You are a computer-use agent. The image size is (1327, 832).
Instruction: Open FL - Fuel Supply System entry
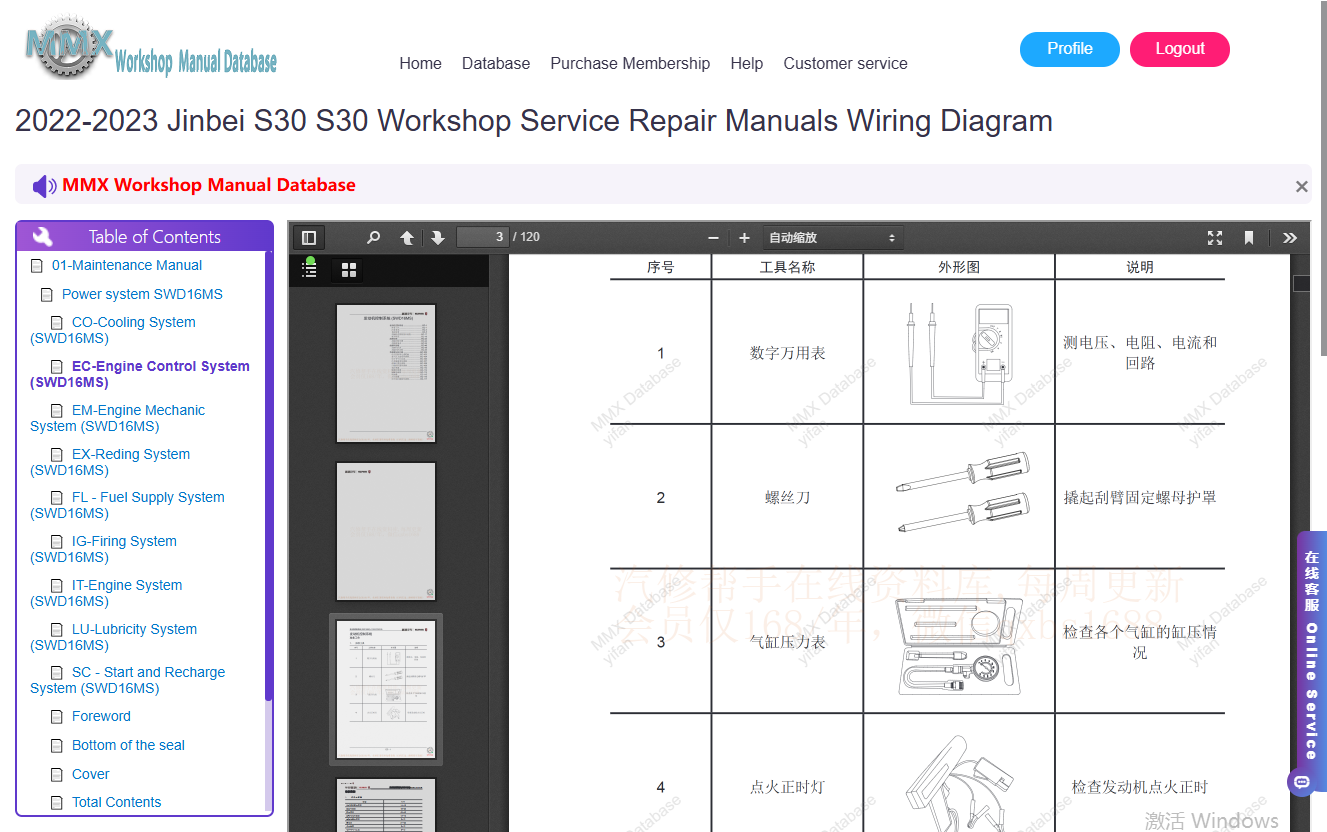(x=128, y=505)
